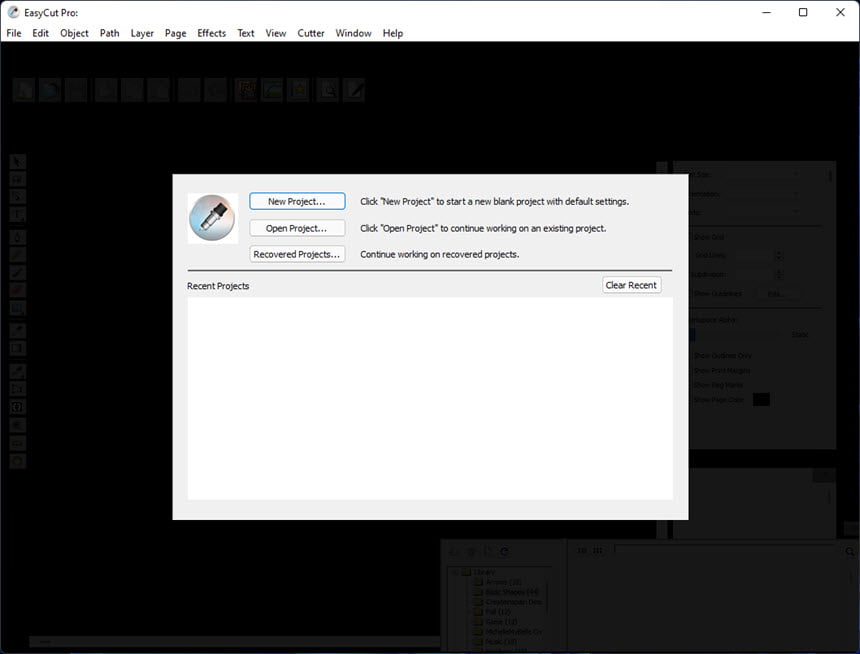
Task: Click the library refresh icon
Action: coord(504,551)
